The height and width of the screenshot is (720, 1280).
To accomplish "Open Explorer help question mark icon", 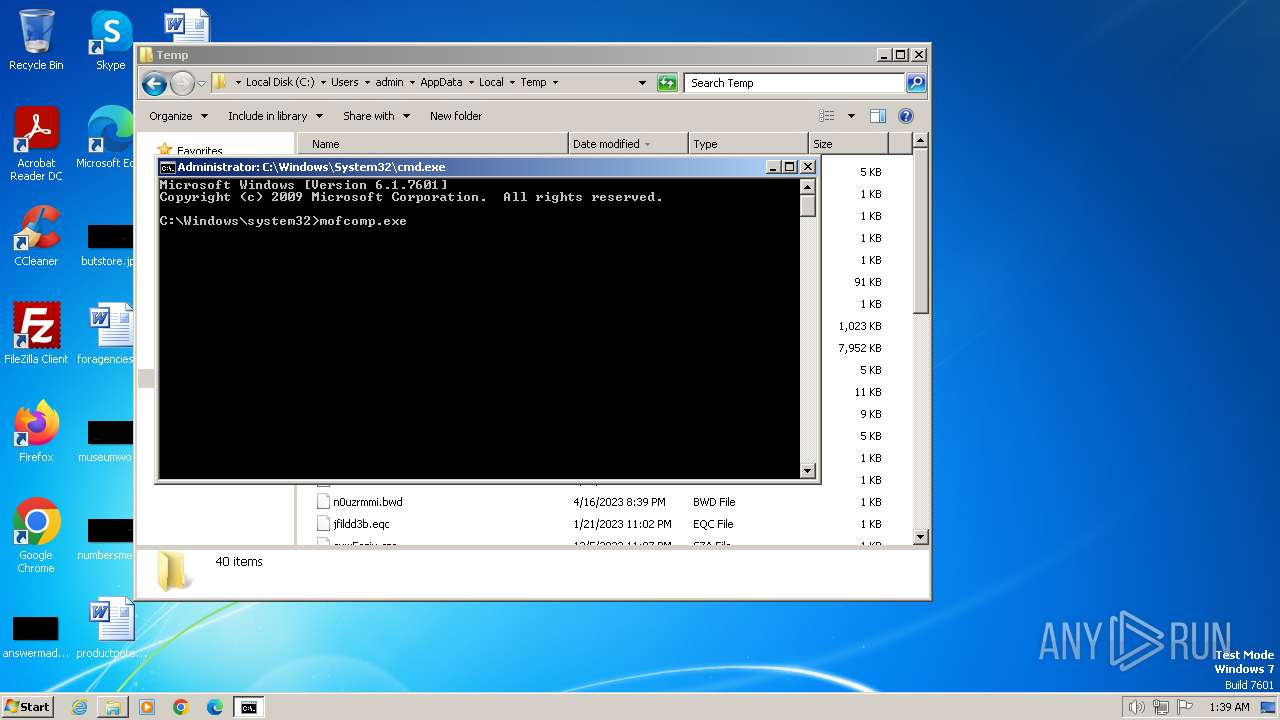I will [x=906, y=116].
